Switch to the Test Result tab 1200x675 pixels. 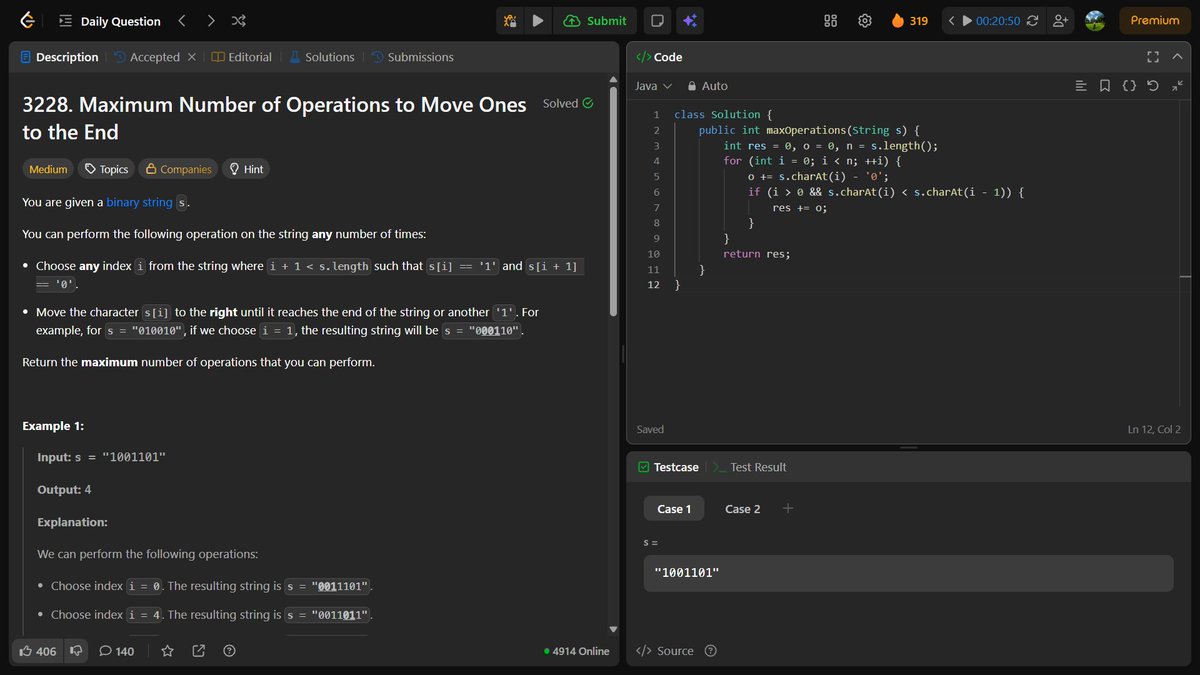pyautogui.click(x=749, y=467)
